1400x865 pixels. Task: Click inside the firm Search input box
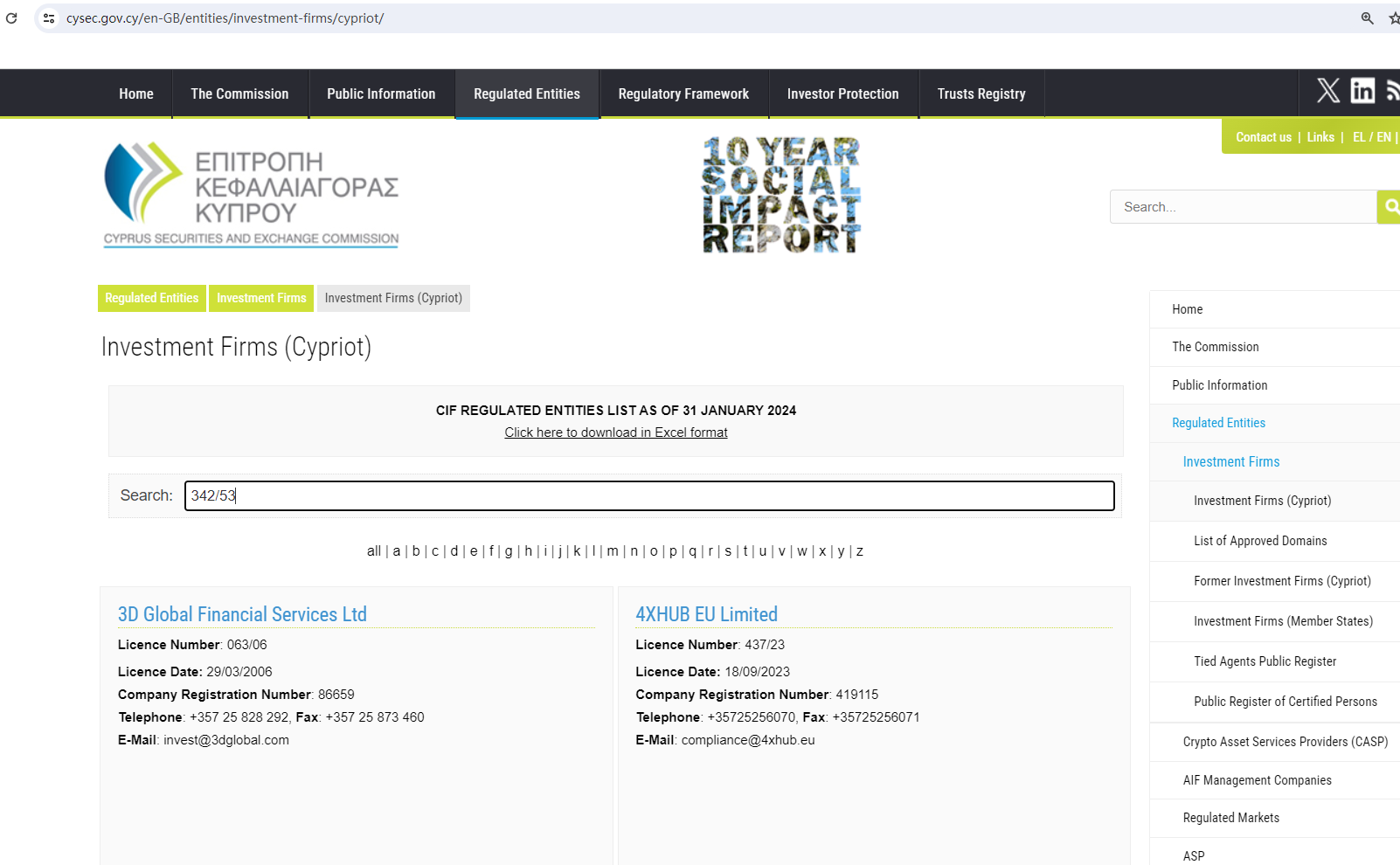pyautogui.click(x=649, y=495)
